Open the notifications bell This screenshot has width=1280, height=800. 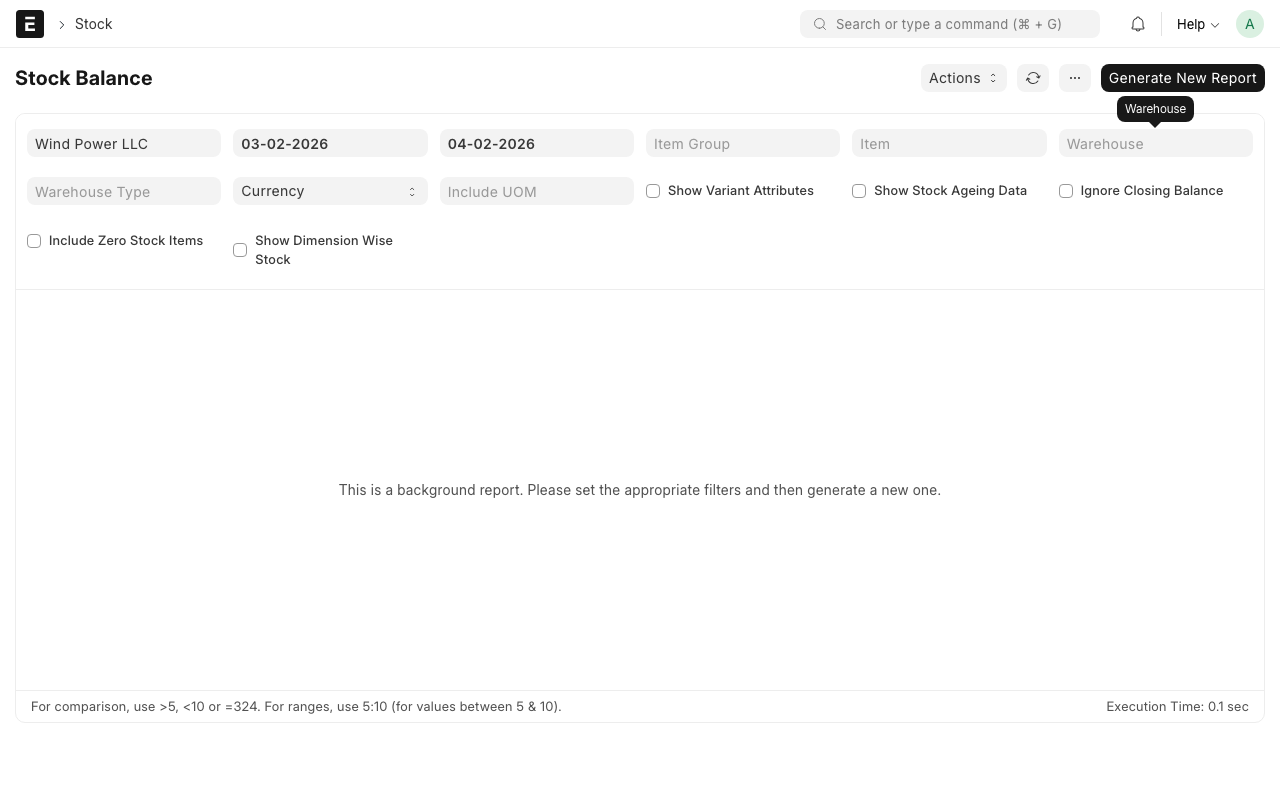[1138, 24]
